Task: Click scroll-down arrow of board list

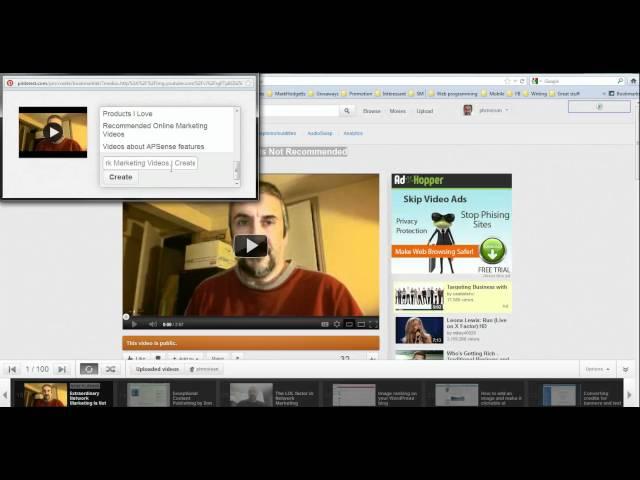Action: tap(237, 183)
